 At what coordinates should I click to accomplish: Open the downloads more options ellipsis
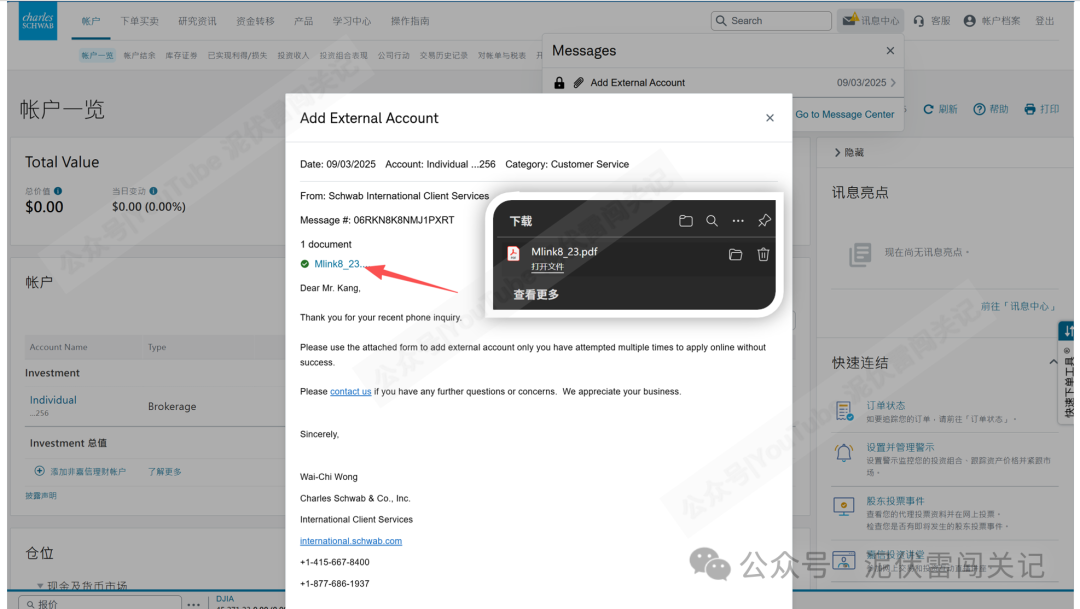738,220
